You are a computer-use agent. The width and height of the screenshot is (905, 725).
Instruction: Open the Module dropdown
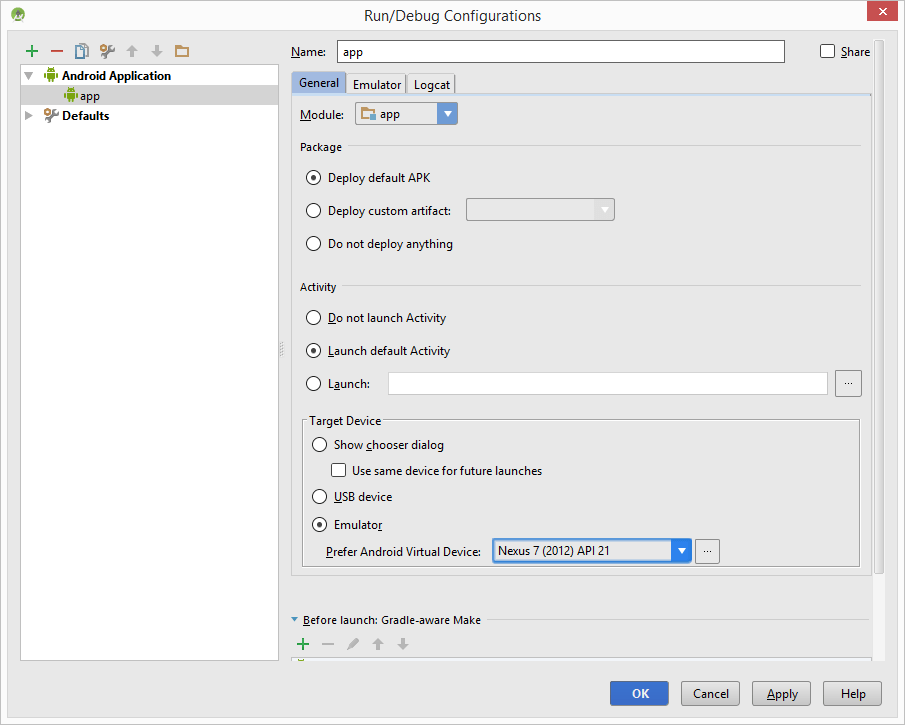point(447,114)
